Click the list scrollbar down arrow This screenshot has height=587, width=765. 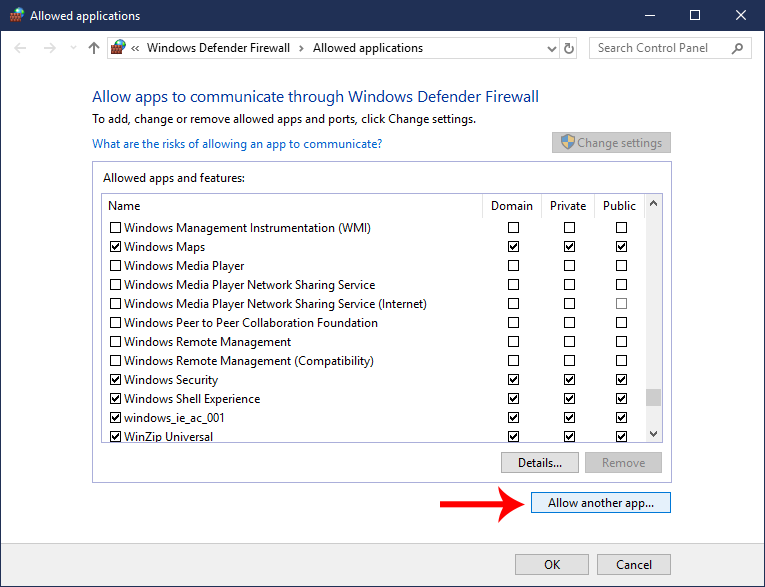(x=654, y=433)
